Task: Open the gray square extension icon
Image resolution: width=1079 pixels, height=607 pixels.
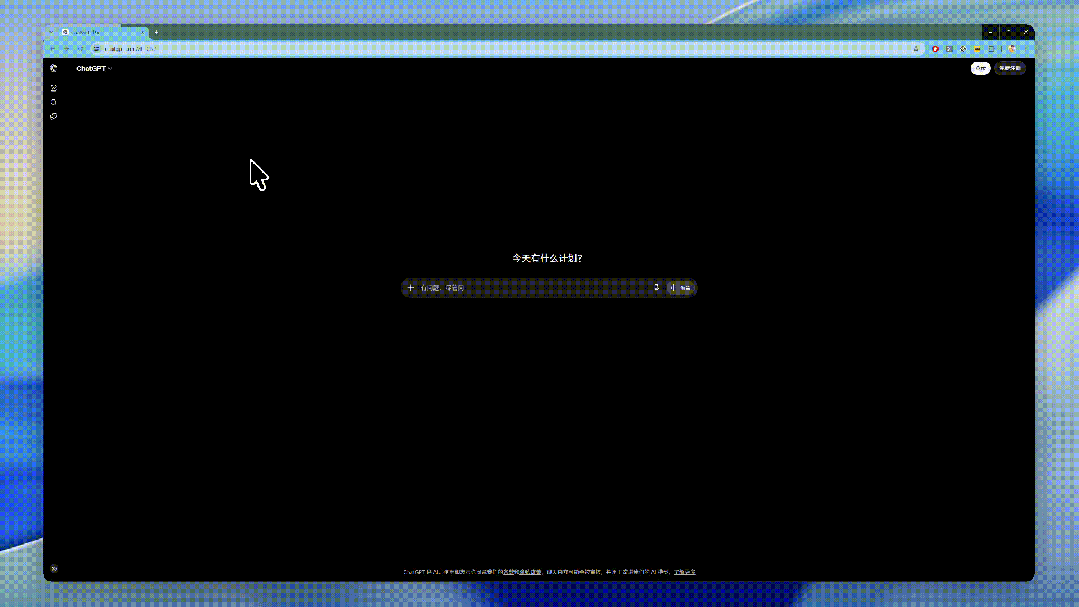Action: coord(950,49)
